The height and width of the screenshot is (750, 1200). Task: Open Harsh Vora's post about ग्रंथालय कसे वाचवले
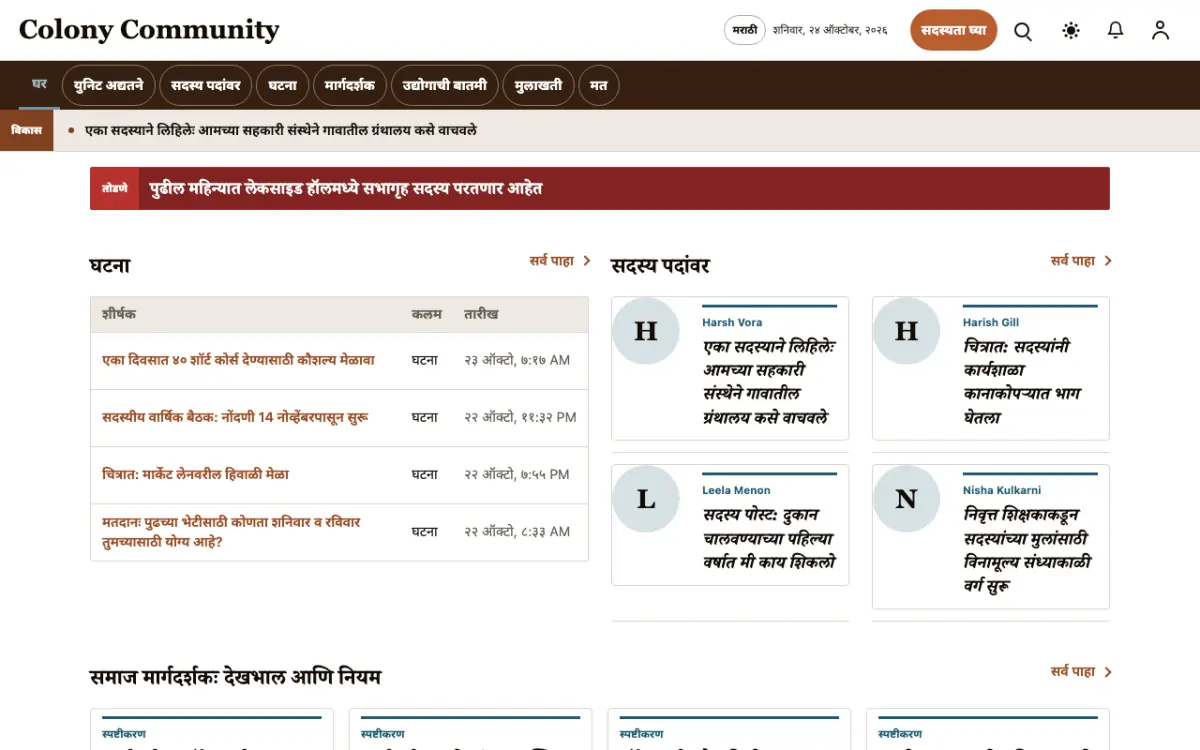click(769, 382)
